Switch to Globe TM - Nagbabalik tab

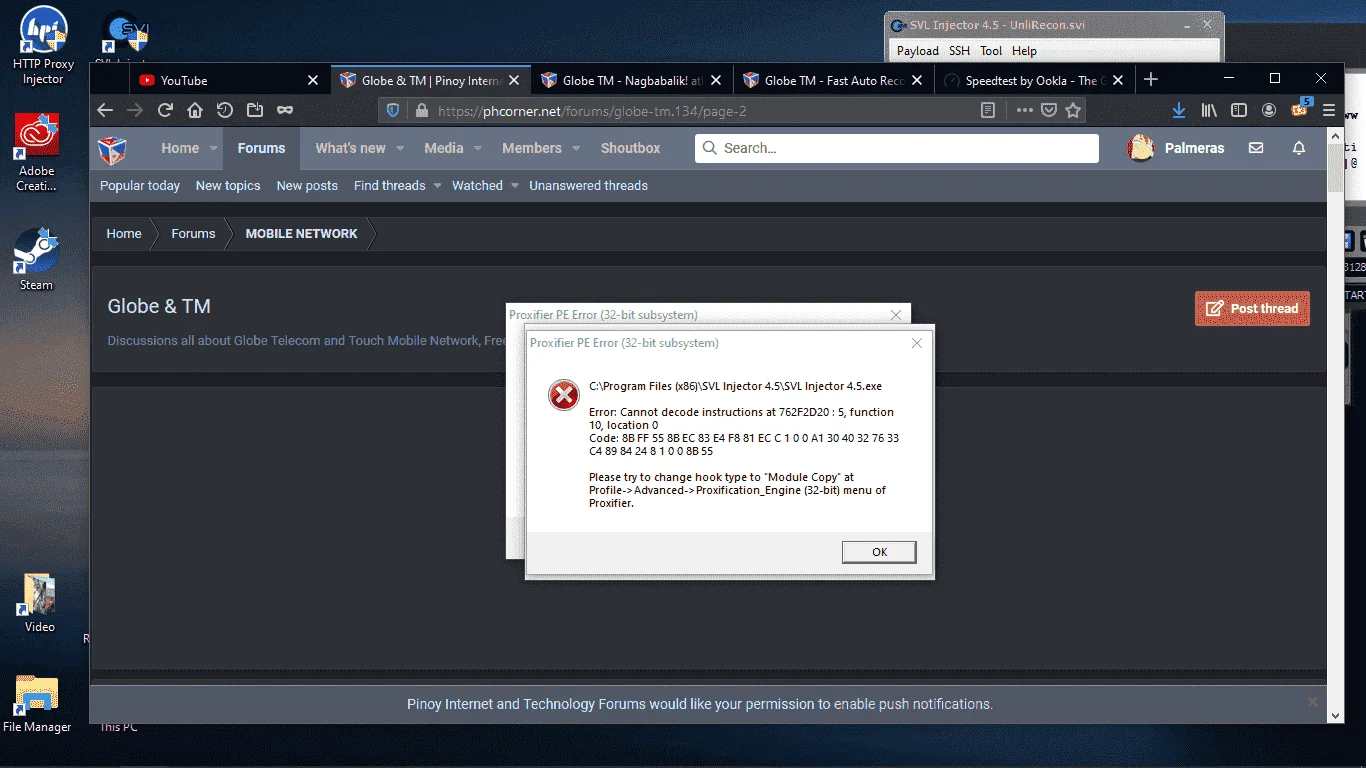click(x=632, y=81)
